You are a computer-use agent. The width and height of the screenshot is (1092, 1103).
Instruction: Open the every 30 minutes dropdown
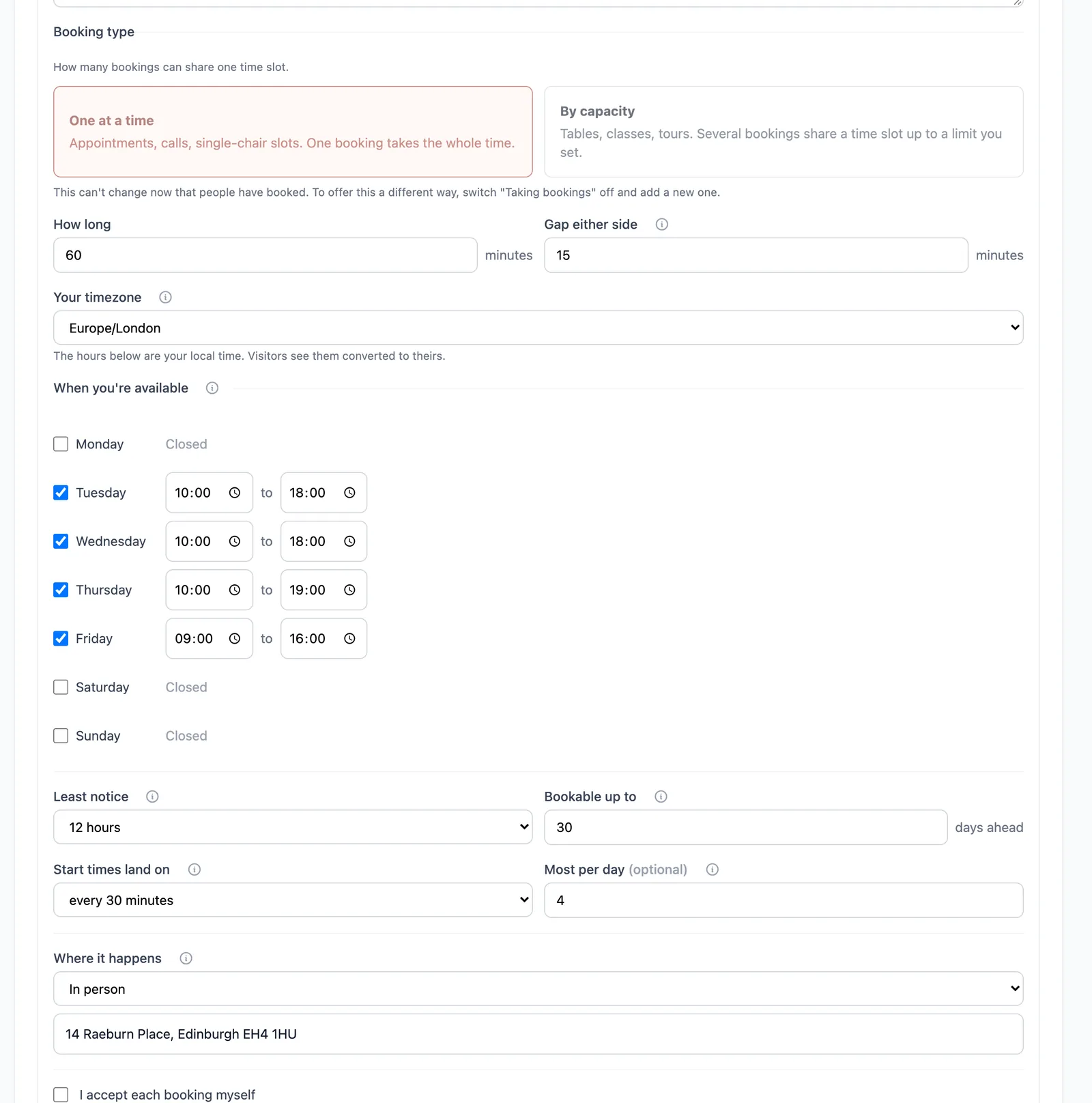pyautogui.click(x=293, y=900)
